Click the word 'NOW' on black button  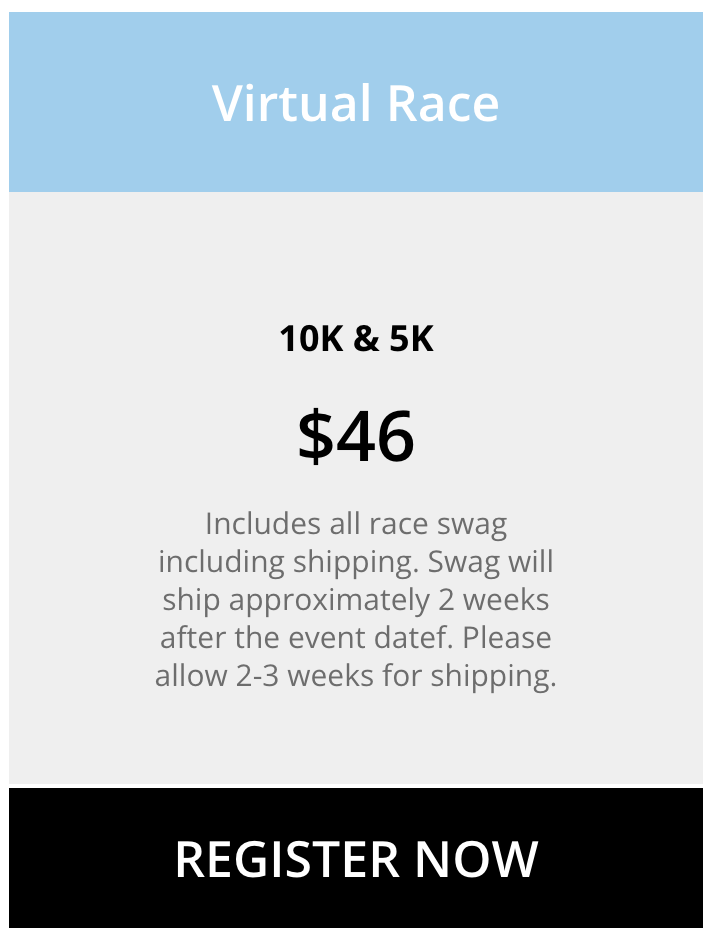[476, 859]
